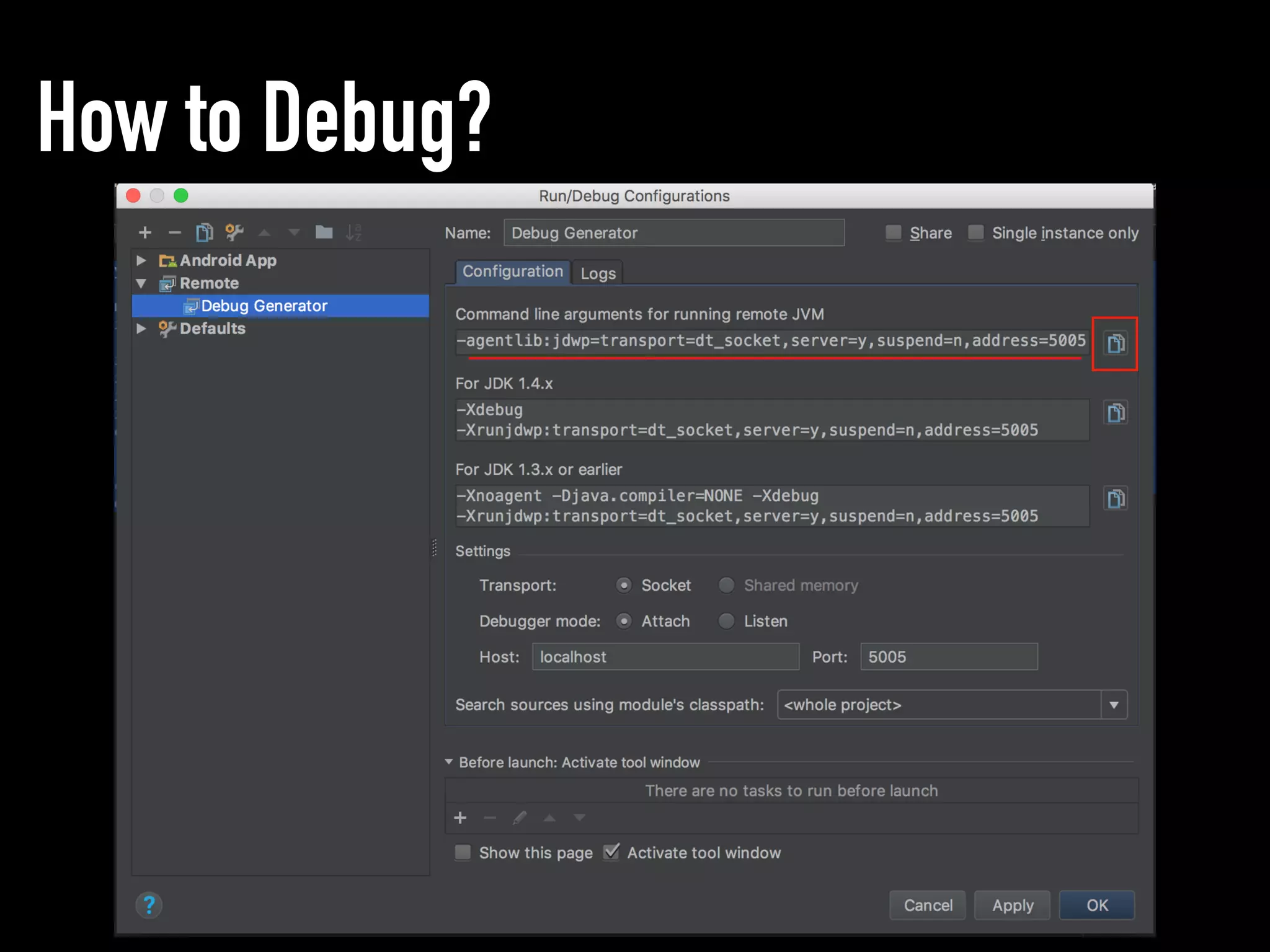The height and width of the screenshot is (952, 1270).
Task: Select Socket transport
Action: click(624, 585)
